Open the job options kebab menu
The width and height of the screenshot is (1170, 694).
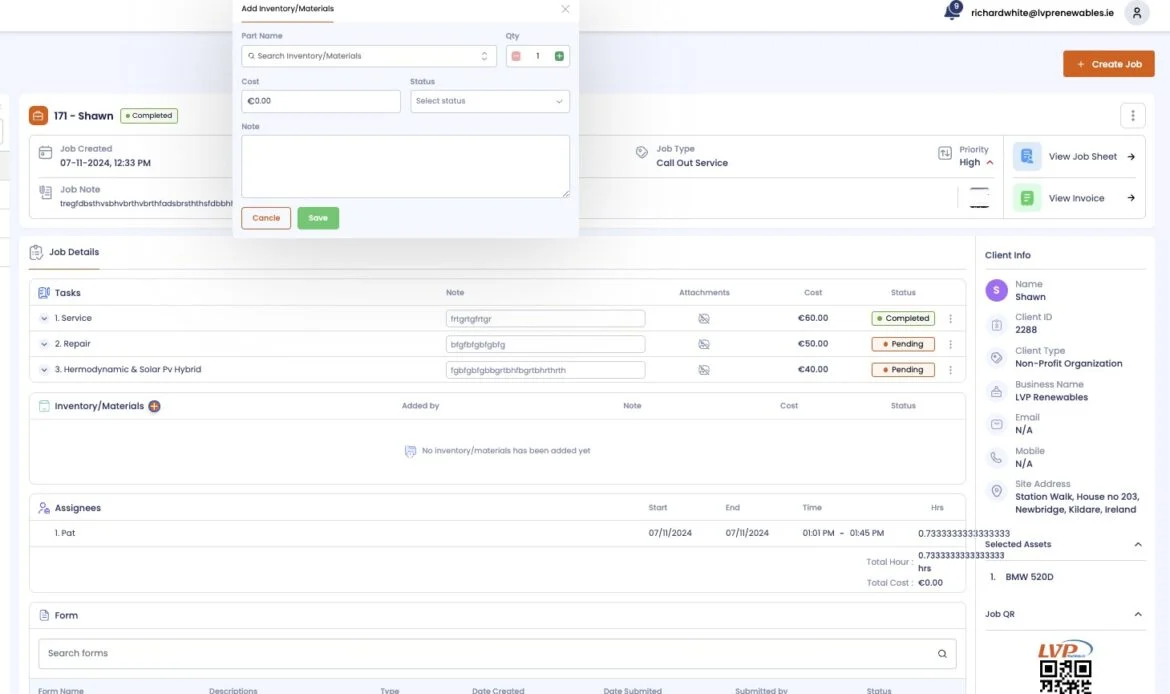click(1132, 116)
